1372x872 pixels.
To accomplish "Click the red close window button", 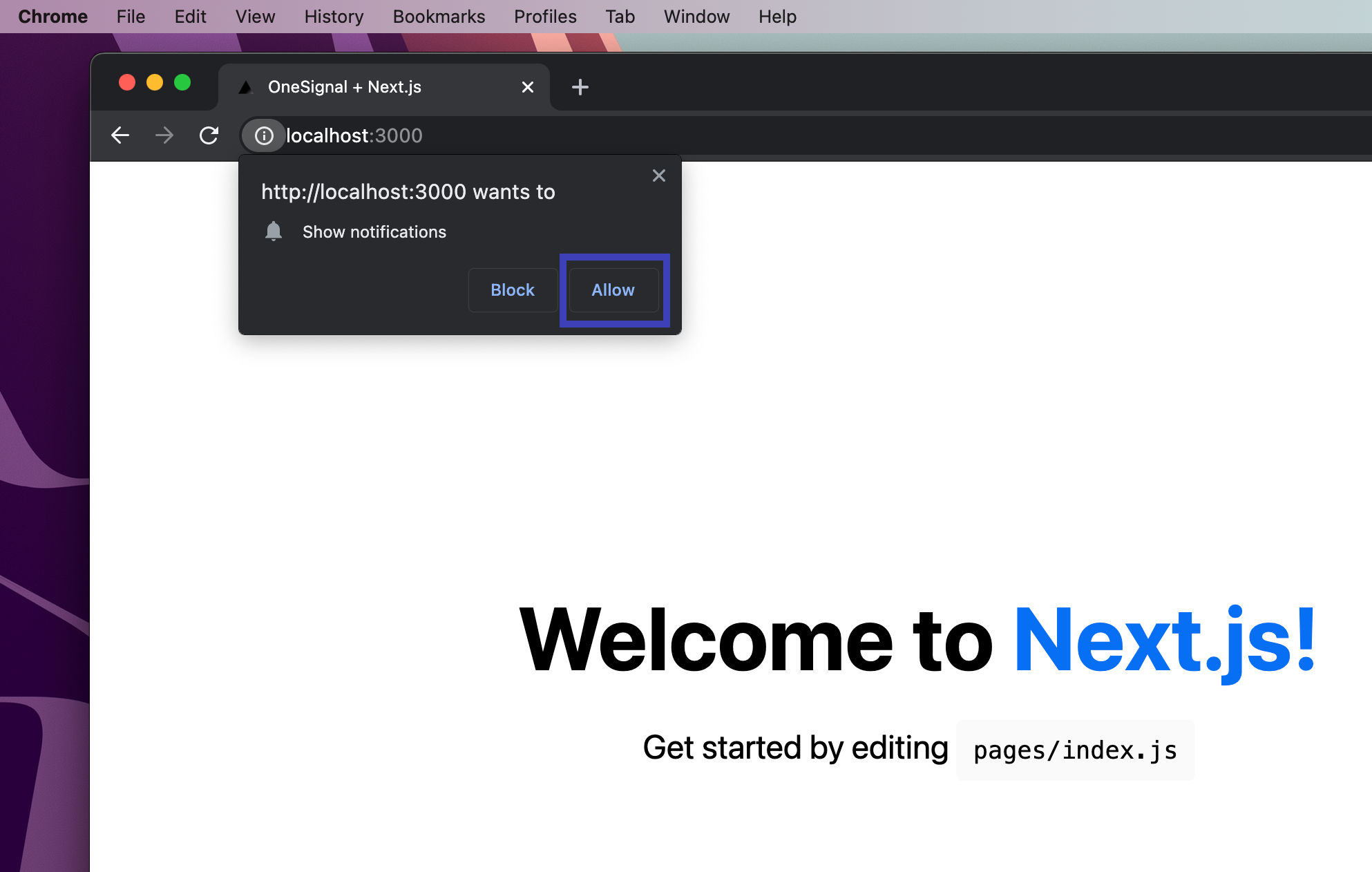I will [127, 83].
